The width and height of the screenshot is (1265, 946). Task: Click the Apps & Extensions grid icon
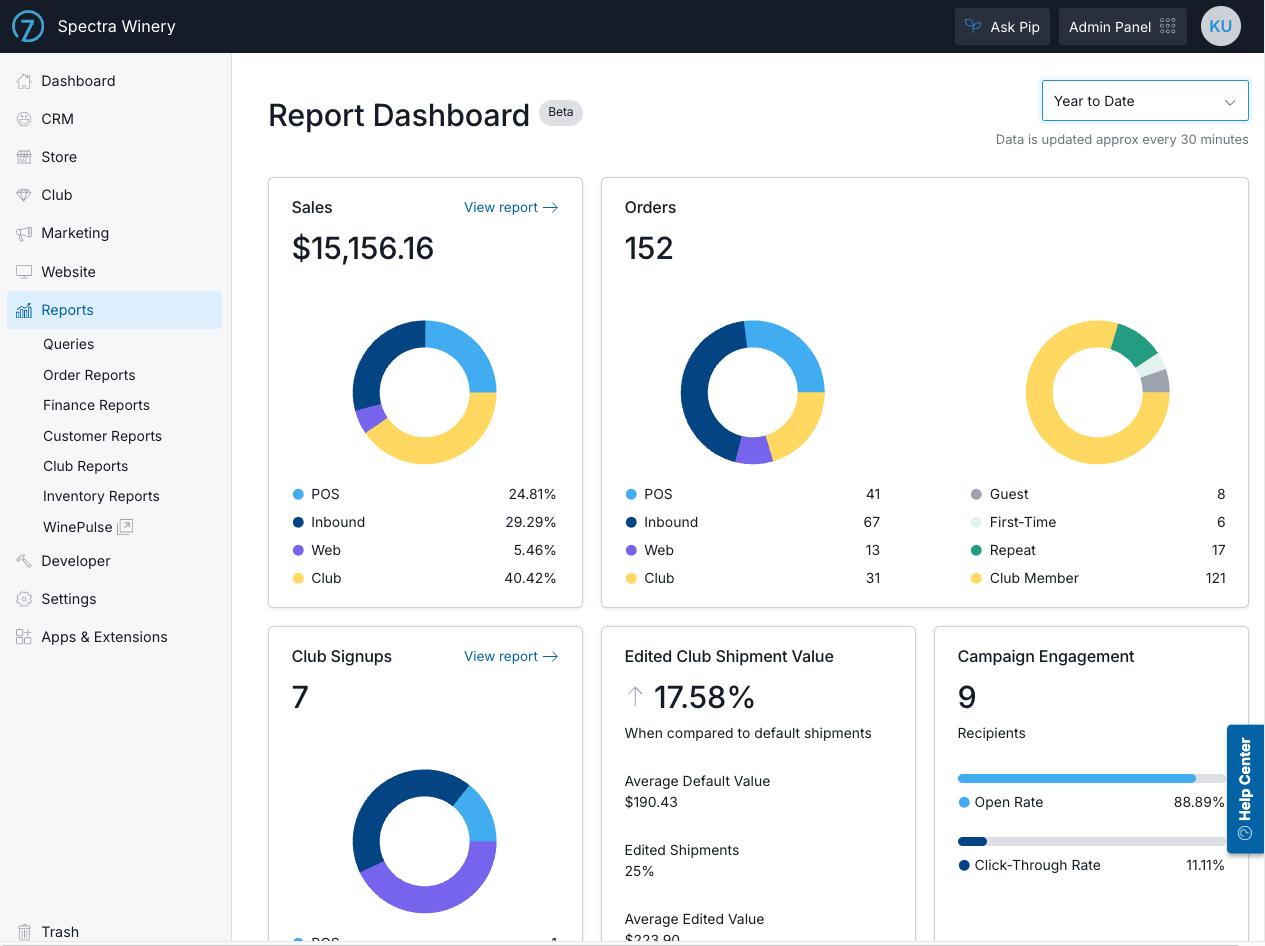(x=24, y=637)
